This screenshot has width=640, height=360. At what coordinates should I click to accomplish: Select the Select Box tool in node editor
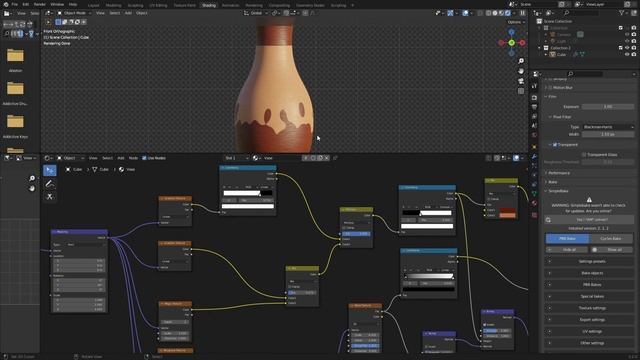pos(50,170)
